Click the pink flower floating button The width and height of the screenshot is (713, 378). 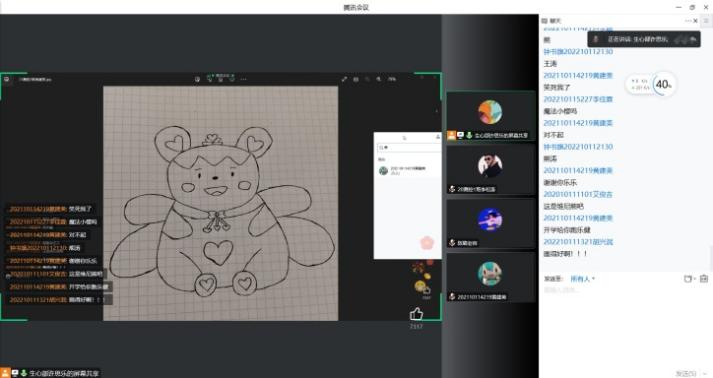tap(427, 243)
